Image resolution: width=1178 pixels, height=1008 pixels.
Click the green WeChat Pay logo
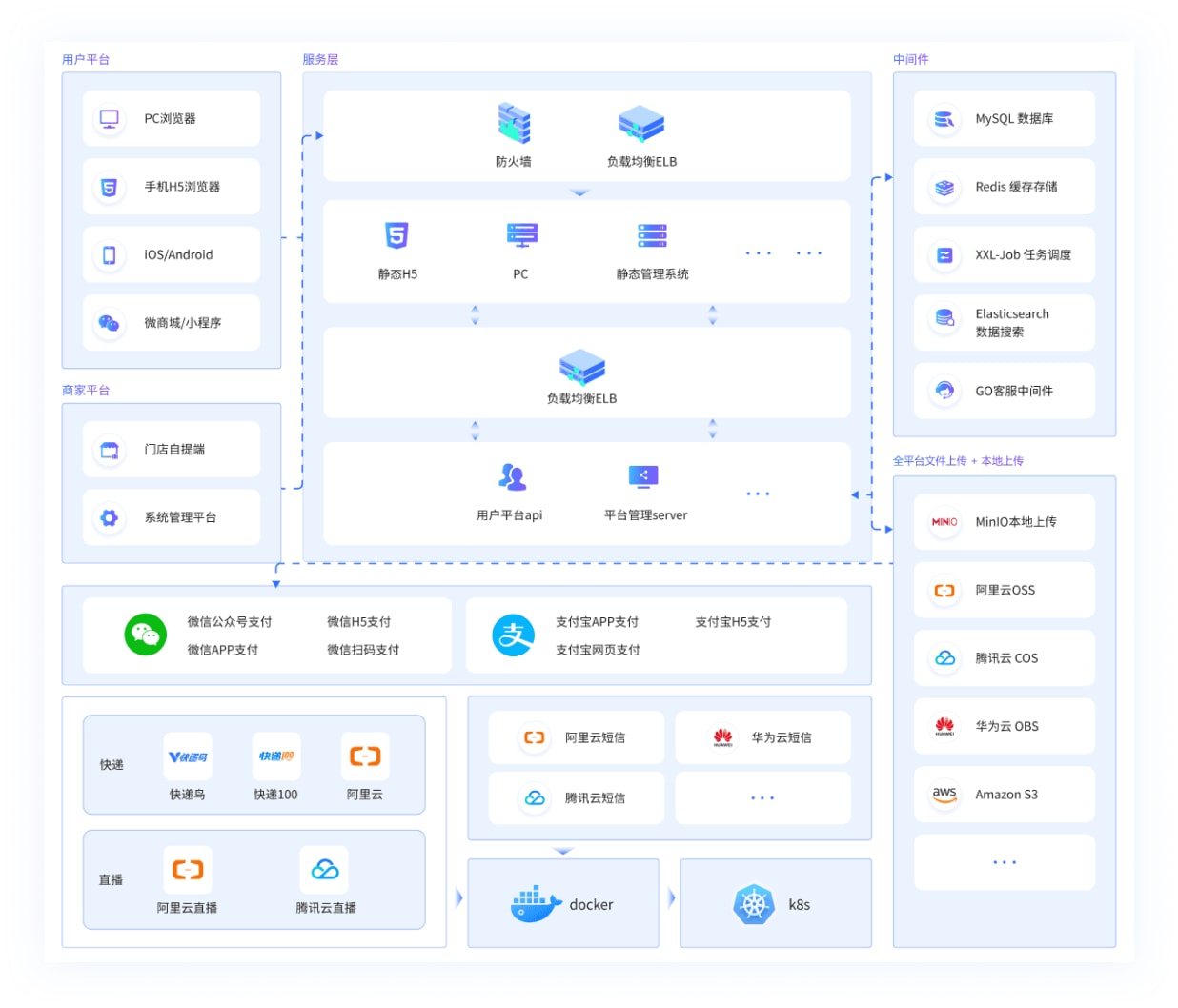pos(145,635)
